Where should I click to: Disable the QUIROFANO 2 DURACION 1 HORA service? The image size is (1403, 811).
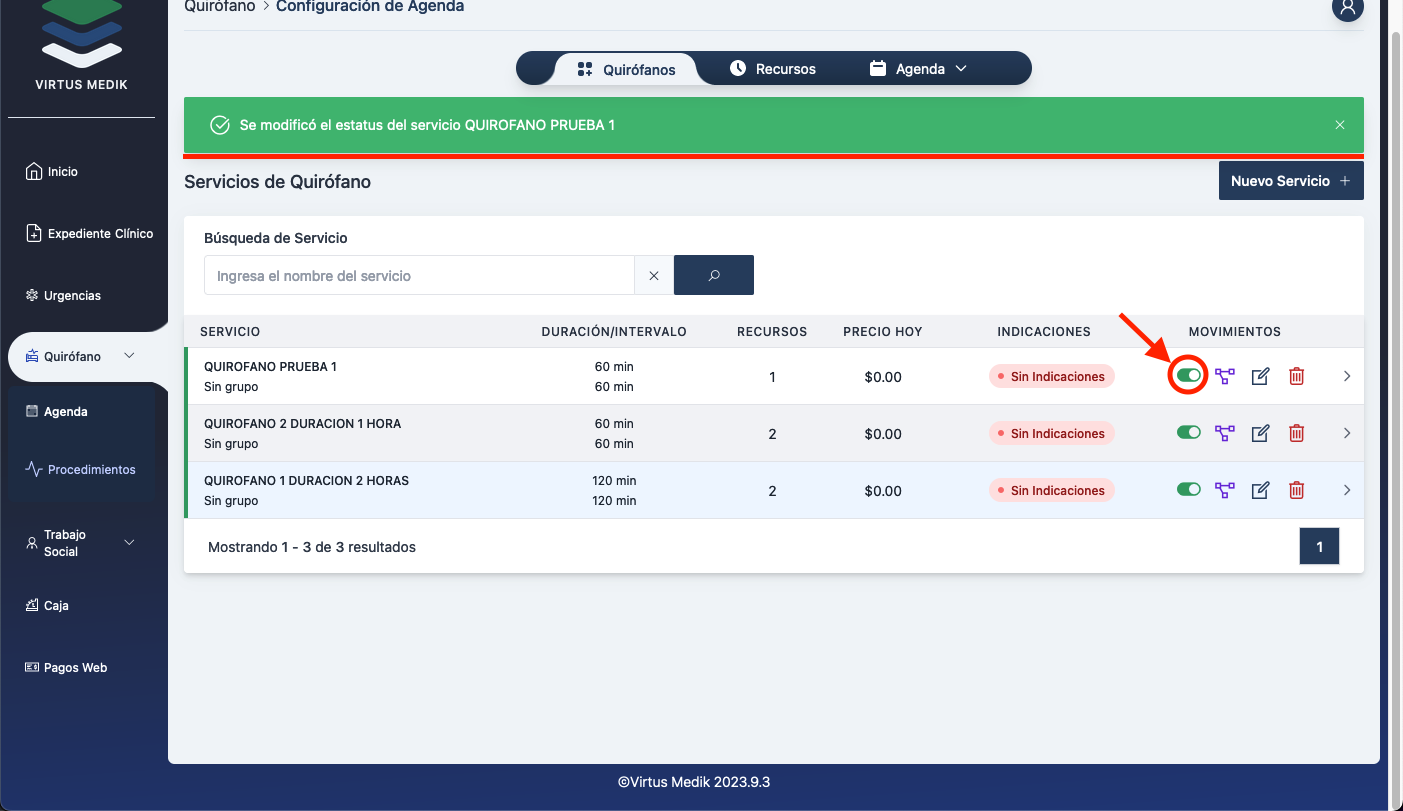click(x=1189, y=433)
